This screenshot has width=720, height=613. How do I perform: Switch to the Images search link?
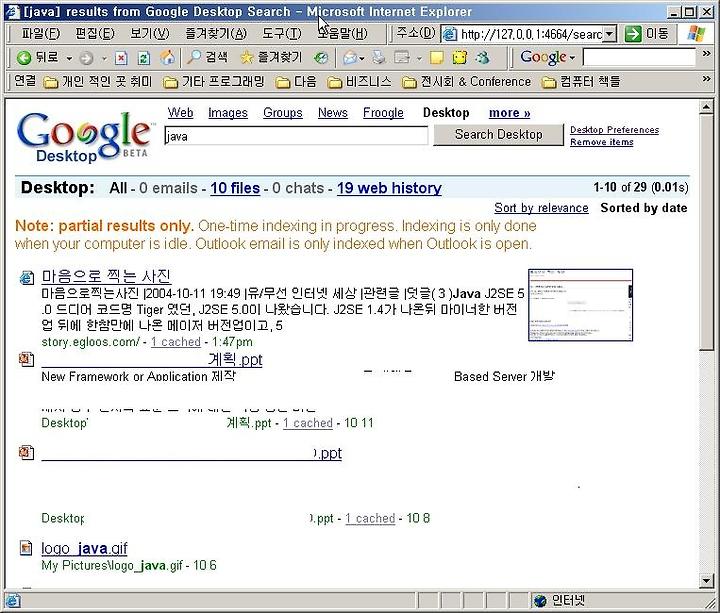[x=228, y=112]
